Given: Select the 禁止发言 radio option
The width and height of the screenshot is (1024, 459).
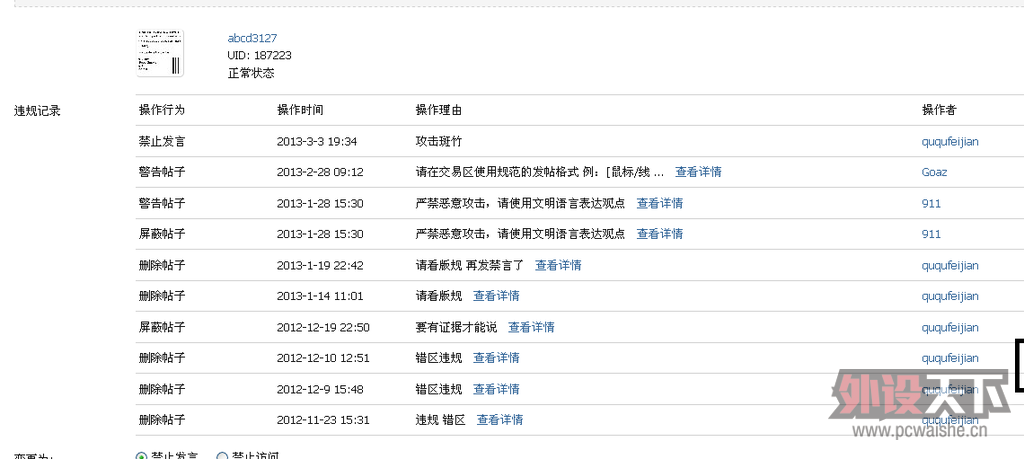Looking at the screenshot, I should [141, 456].
